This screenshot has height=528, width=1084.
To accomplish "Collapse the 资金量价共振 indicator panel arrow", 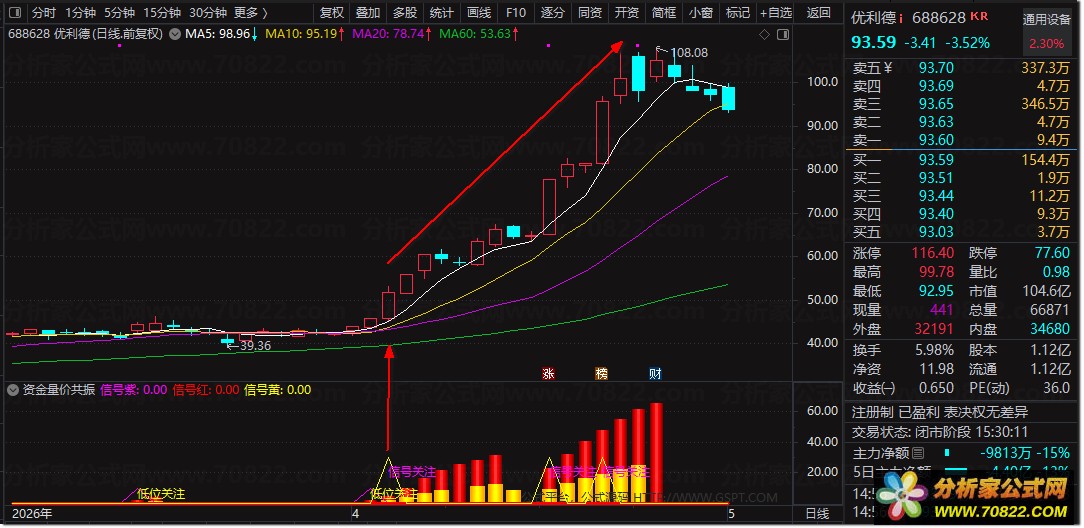I will 12,390.
